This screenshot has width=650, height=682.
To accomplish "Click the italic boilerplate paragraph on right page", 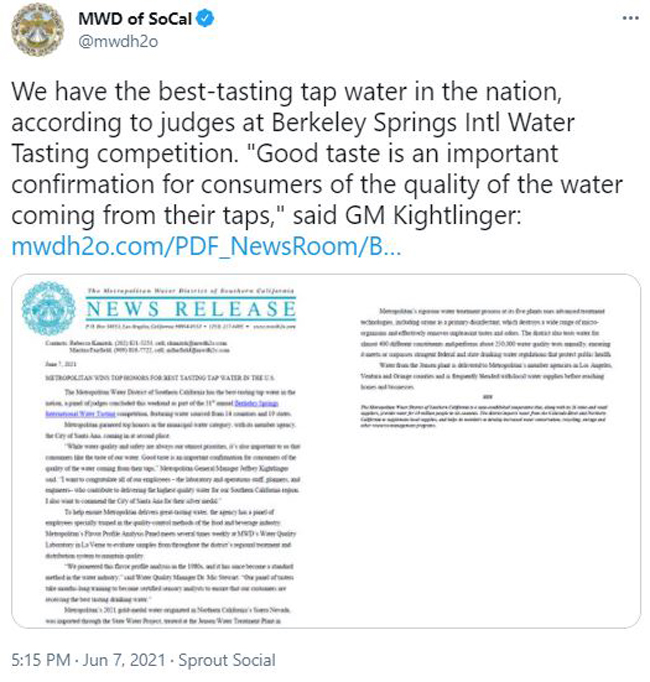I will (x=484, y=416).
